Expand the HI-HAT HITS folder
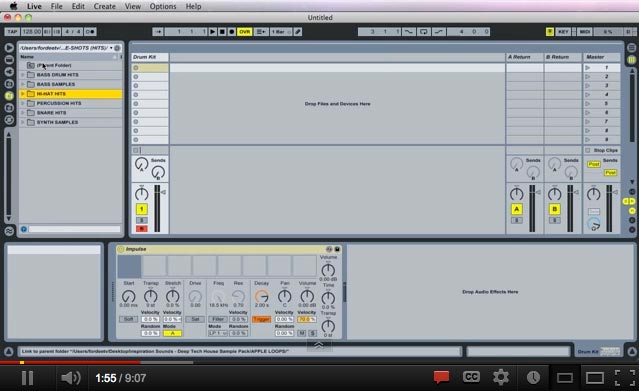639x391 pixels. (x=23, y=94)
